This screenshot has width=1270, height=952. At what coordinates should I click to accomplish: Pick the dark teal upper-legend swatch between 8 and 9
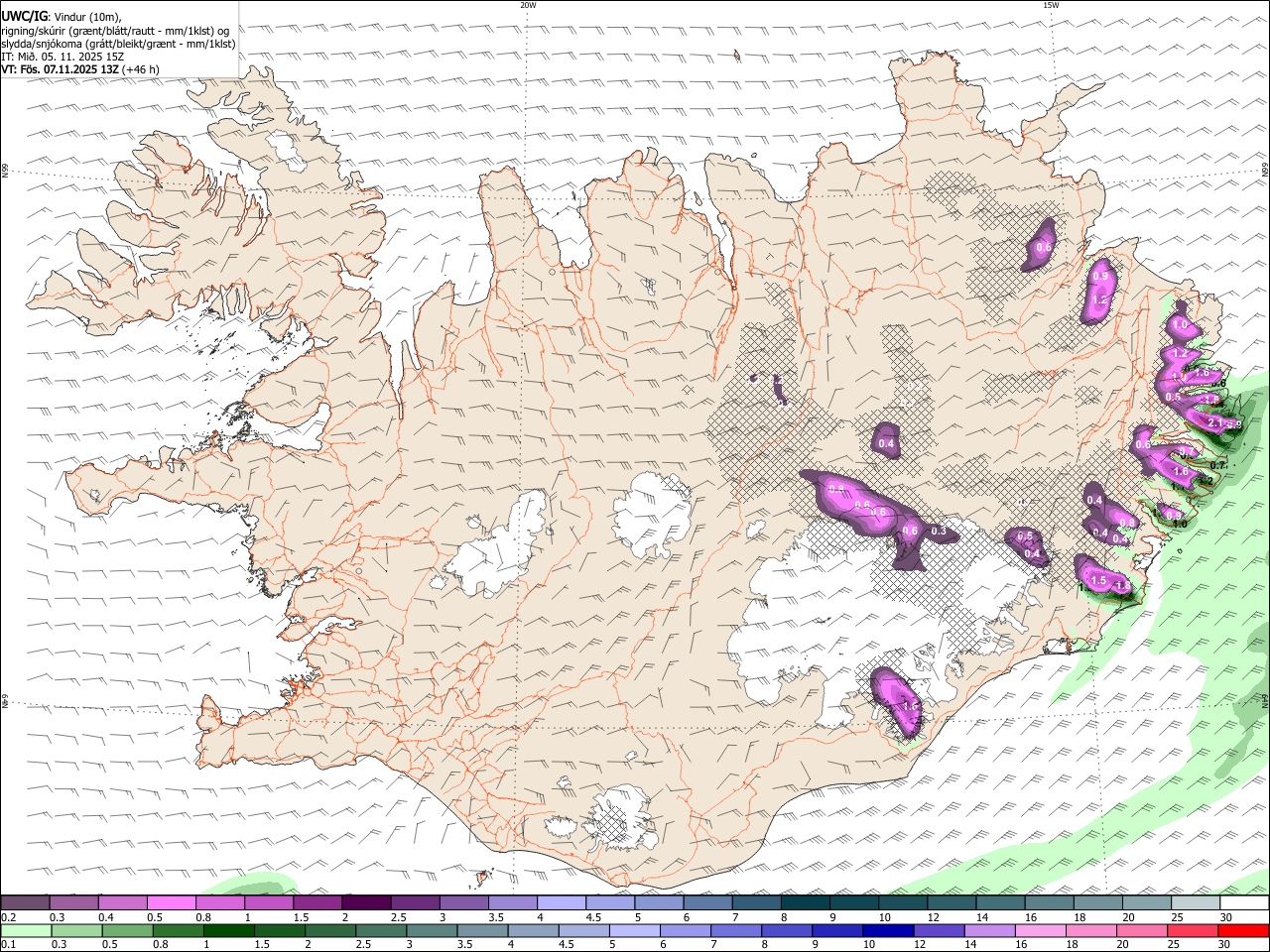click(804, 902)
